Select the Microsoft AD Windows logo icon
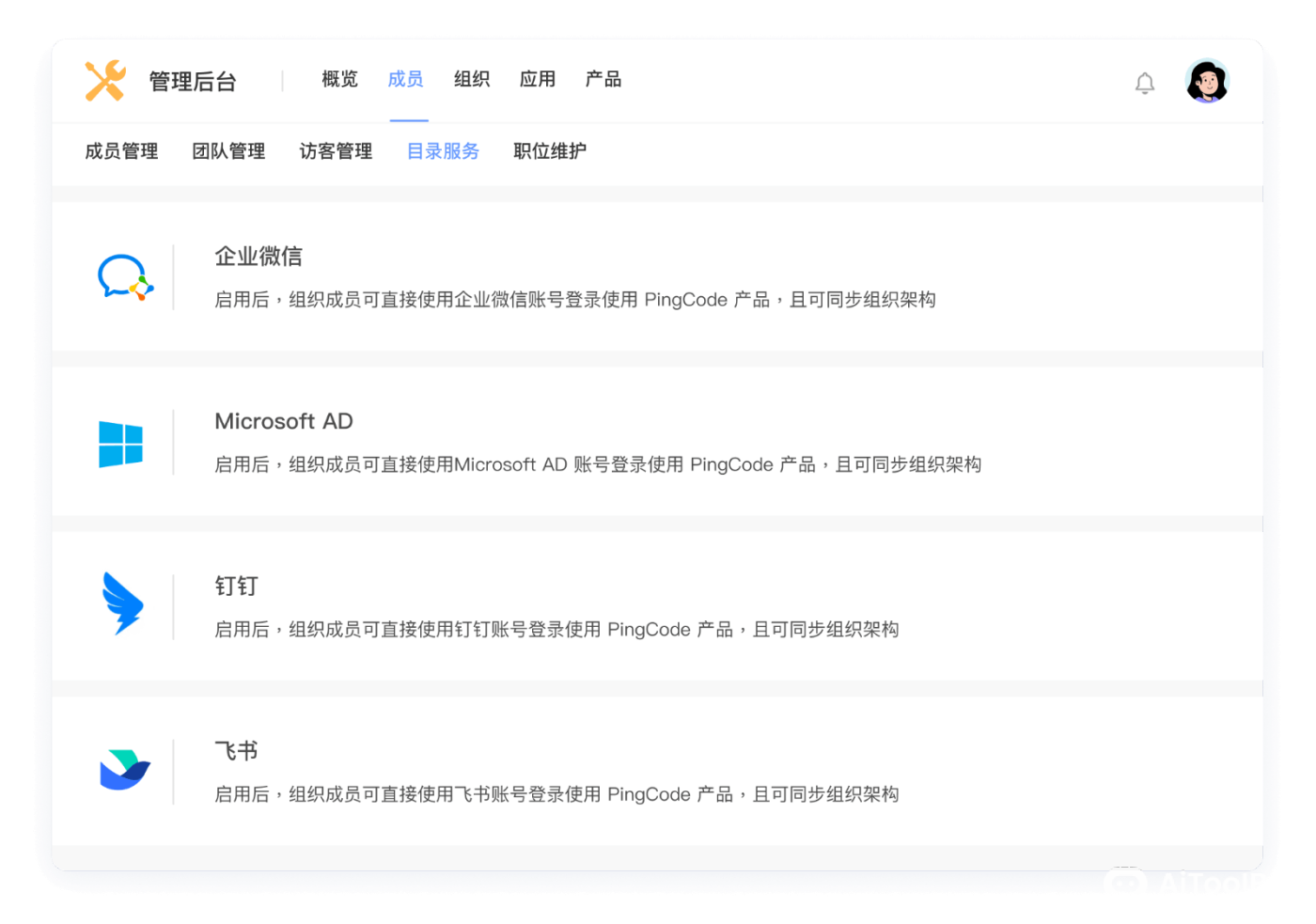Viewport: 1316px width, 924px height. pos(121,441)
